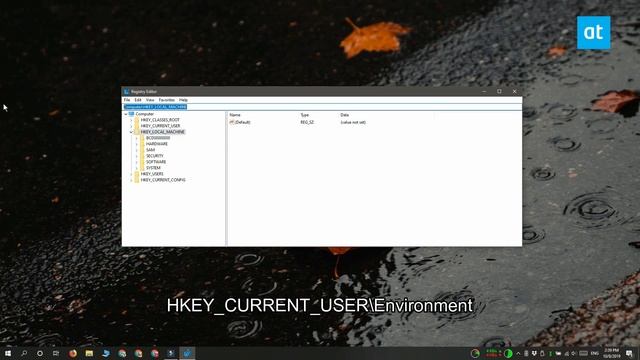Open File Explorer from the taskbar
Image resolution: width=640 pixels, height=360 pixels.
tap(89, 353)
